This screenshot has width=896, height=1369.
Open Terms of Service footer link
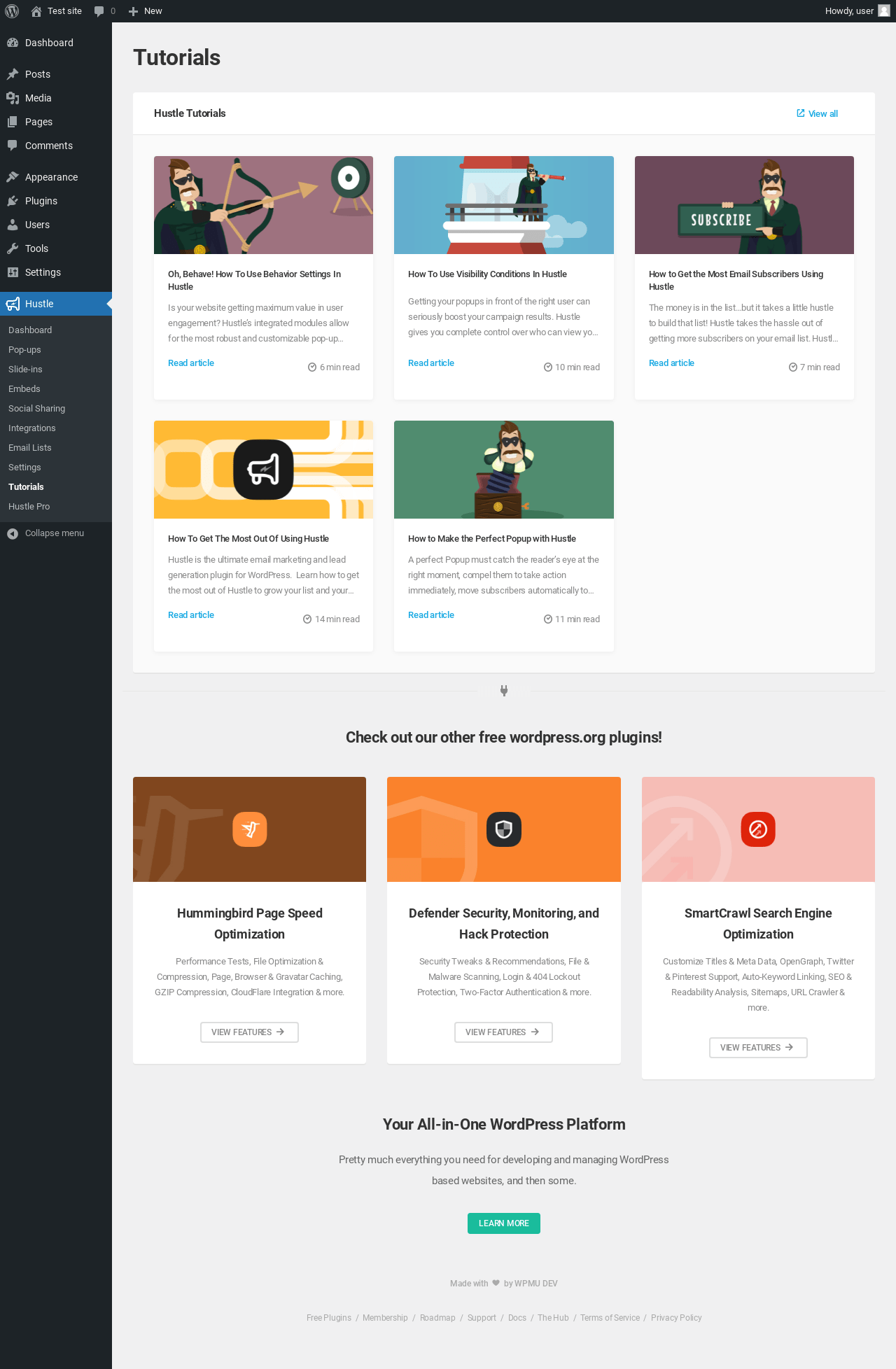[x=610, y=1318]
